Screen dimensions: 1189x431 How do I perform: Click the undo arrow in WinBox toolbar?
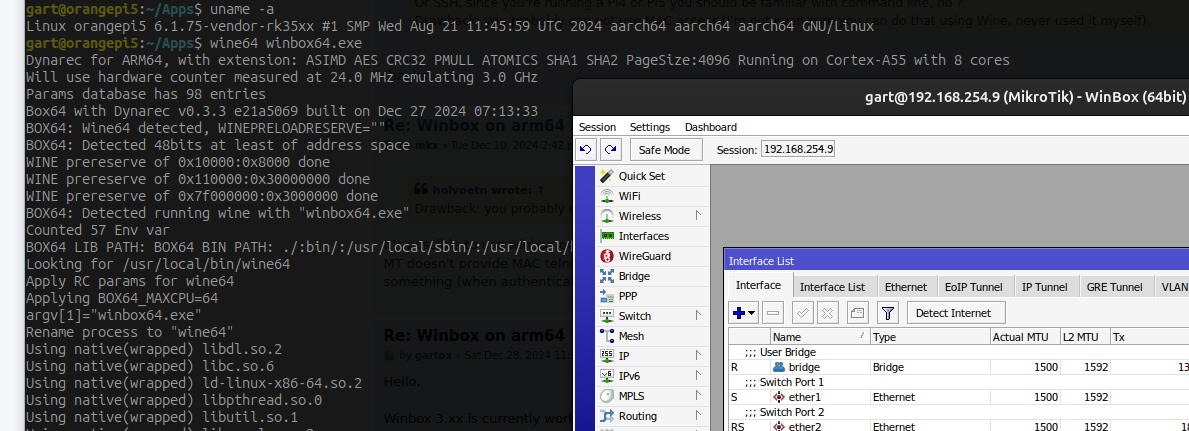(x=586, y=149)
